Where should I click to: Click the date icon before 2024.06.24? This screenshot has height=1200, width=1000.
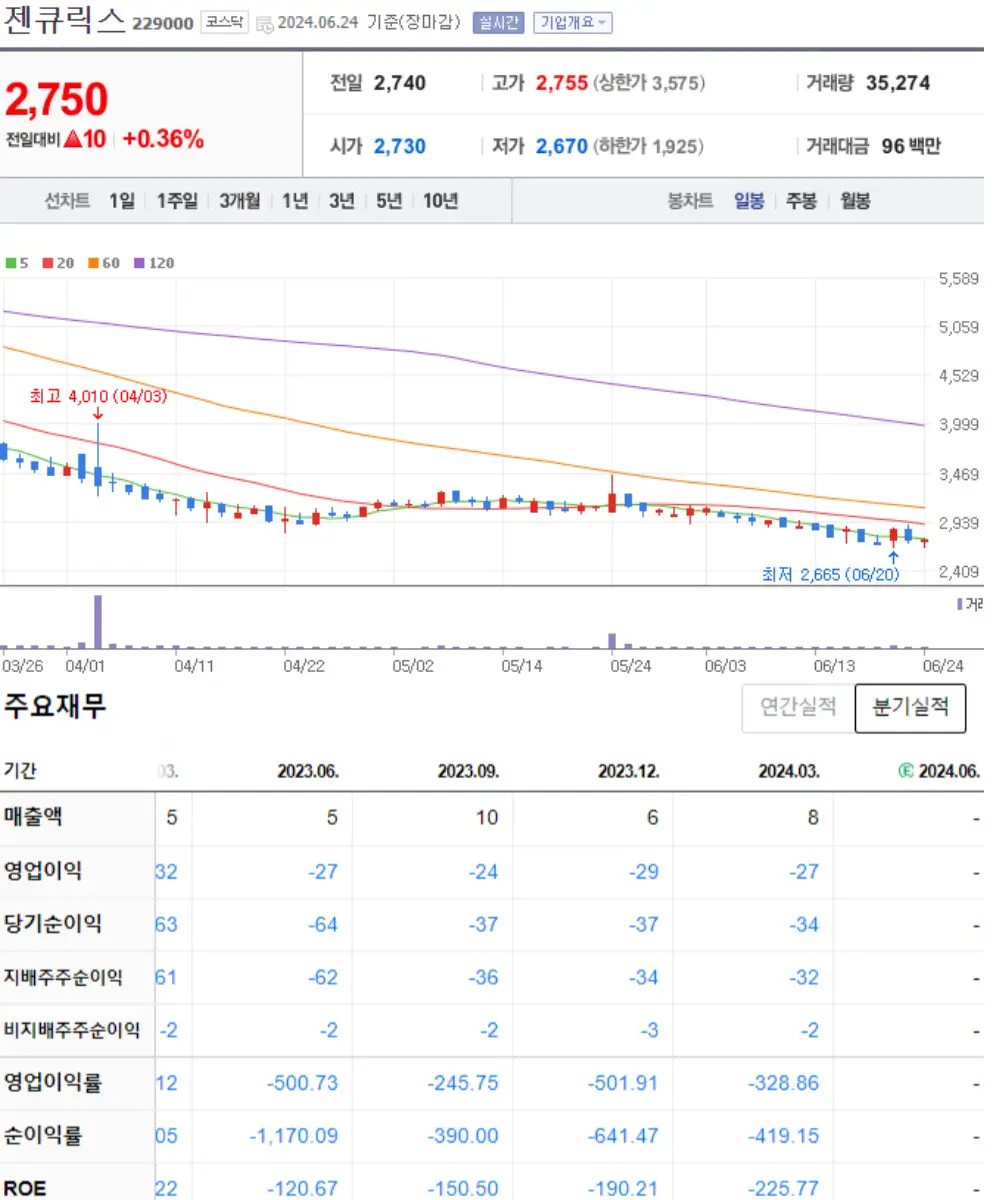coord(264,24)
